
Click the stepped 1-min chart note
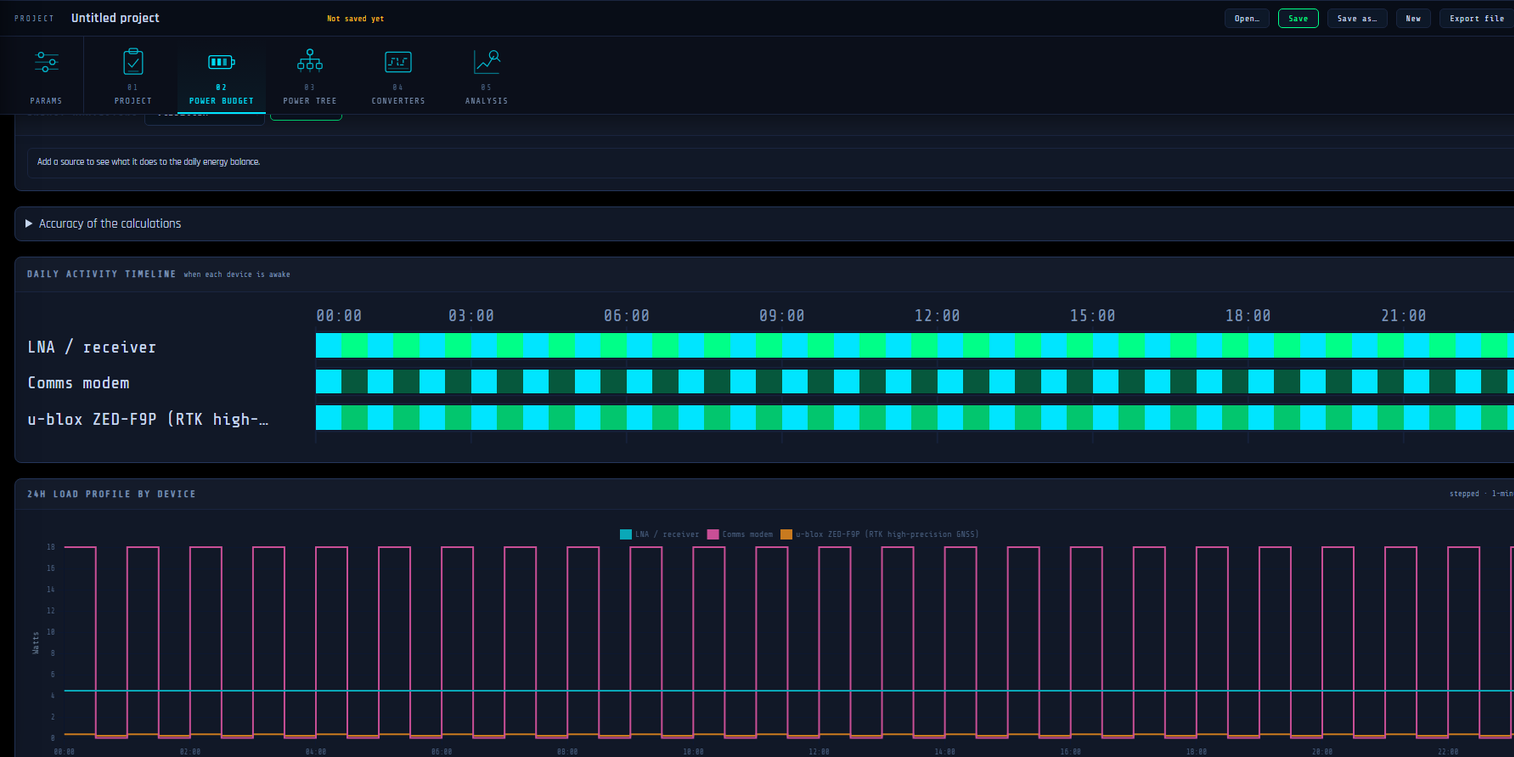pos(1481,494)
